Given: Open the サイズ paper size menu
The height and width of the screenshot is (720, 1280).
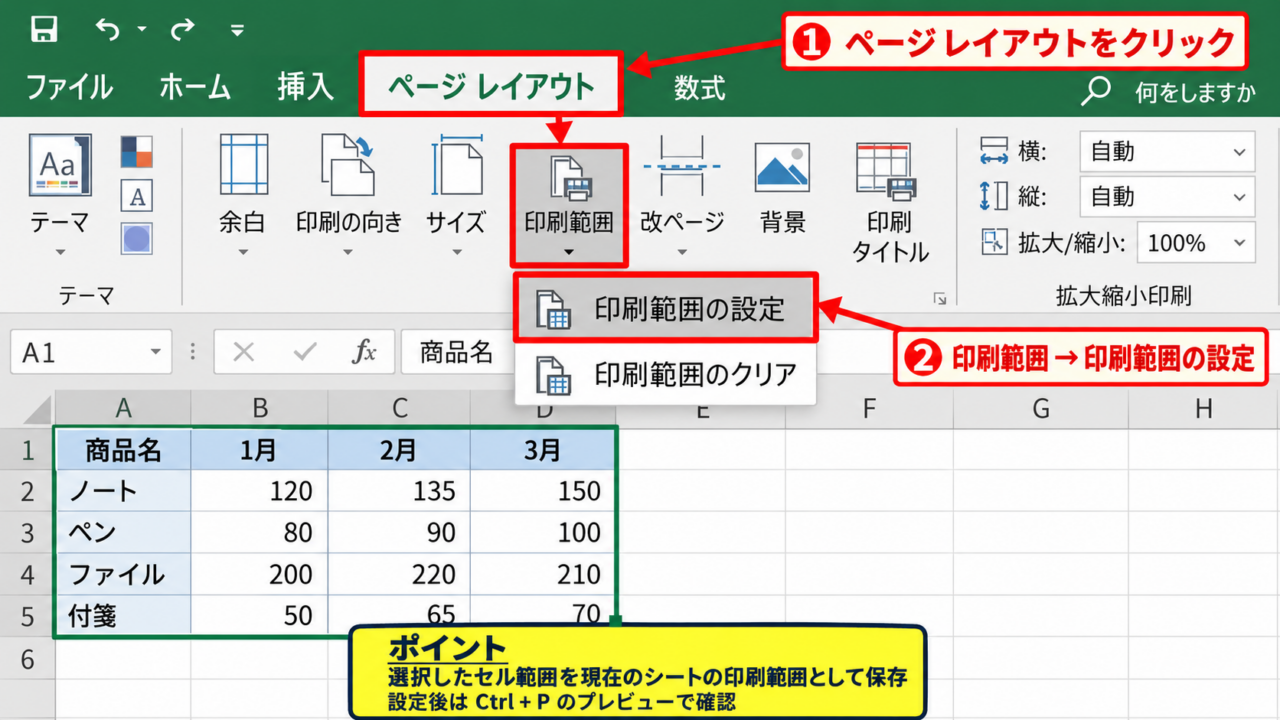Looking at the screenshot, I should tap(455, 195).
